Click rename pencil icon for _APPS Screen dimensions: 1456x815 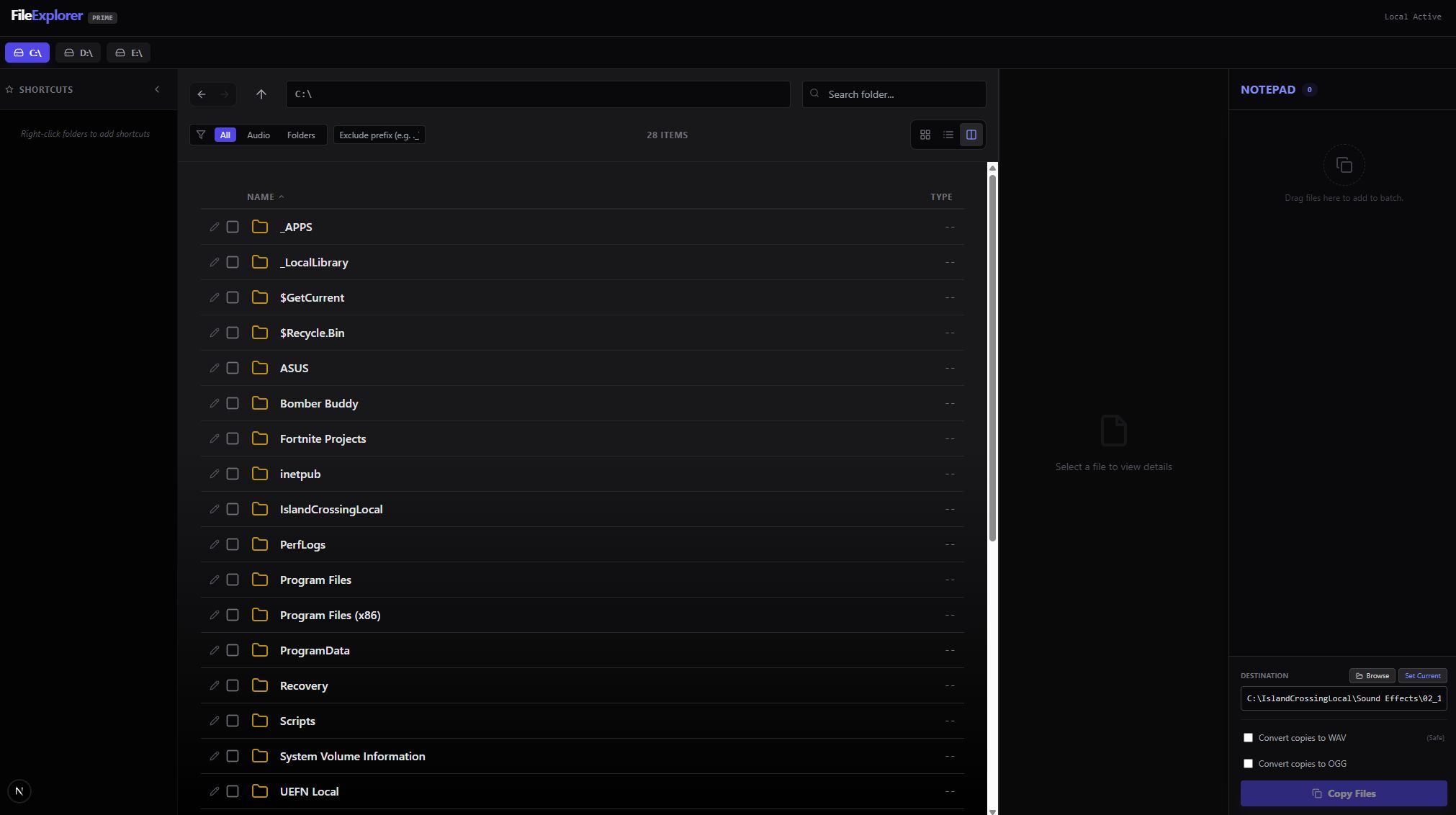[215, 227]
